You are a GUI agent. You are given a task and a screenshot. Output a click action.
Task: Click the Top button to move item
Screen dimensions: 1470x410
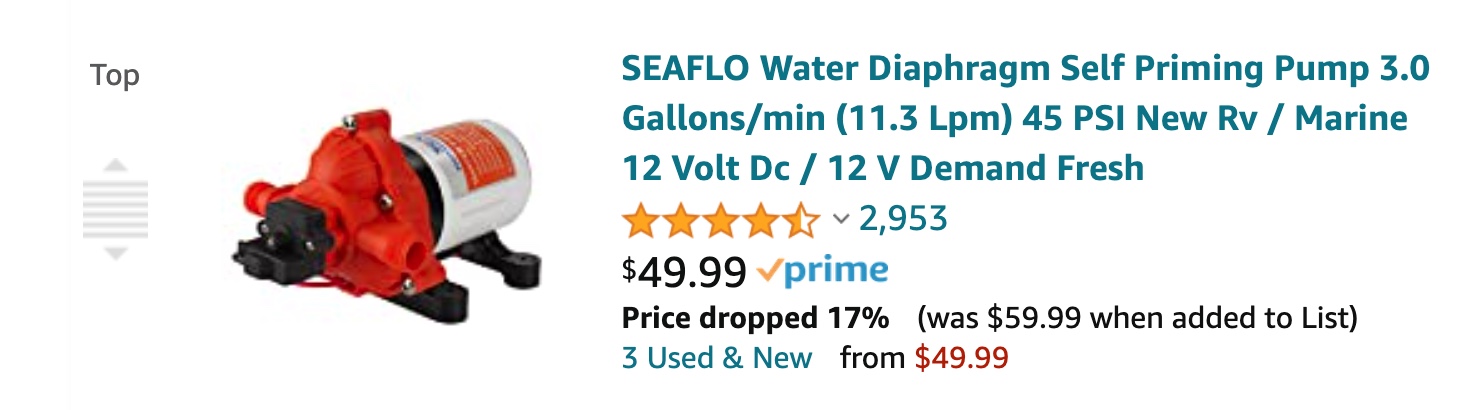click(x=115, y=76)
